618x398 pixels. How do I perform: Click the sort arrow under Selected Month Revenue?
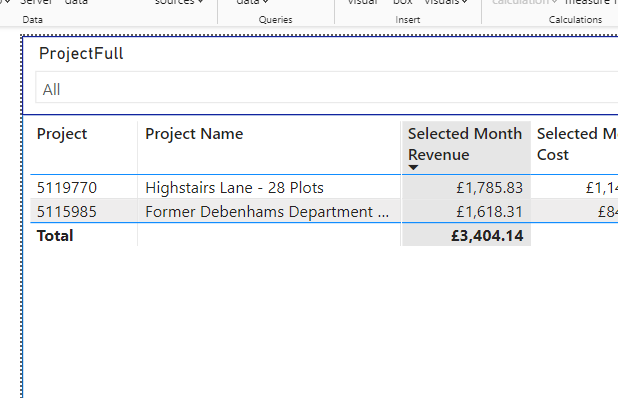413,167
